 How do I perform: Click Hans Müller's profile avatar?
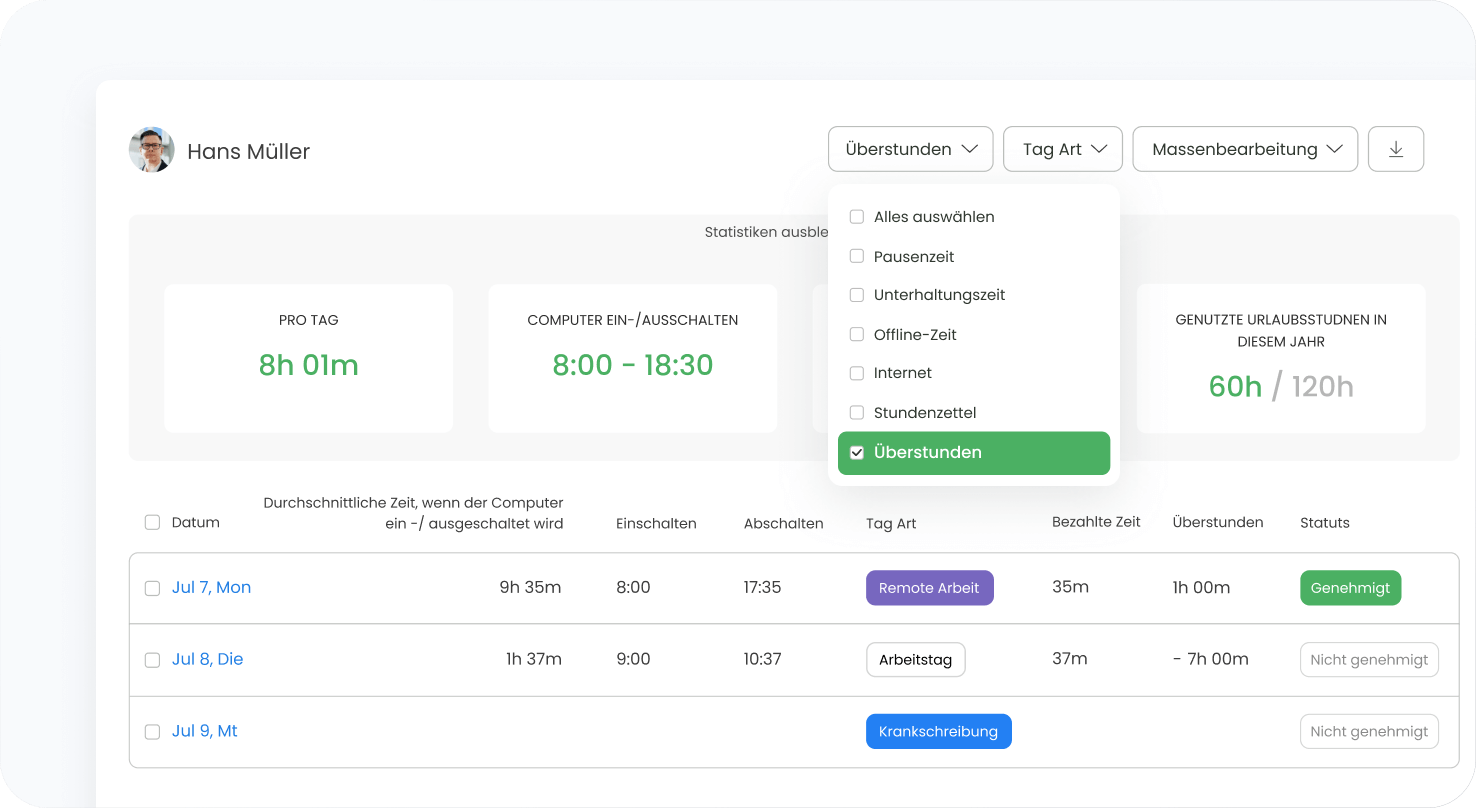[152, 150]
